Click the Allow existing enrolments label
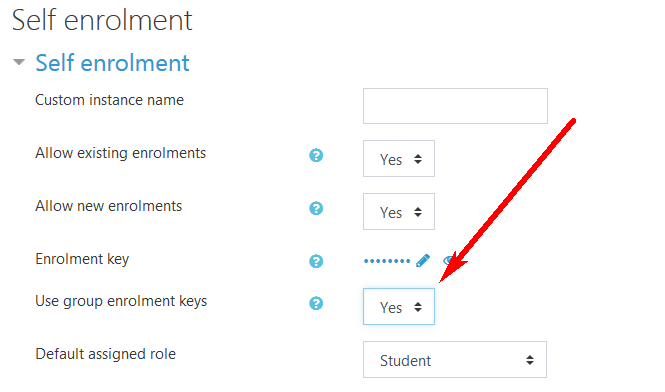 tap(120, 153)
